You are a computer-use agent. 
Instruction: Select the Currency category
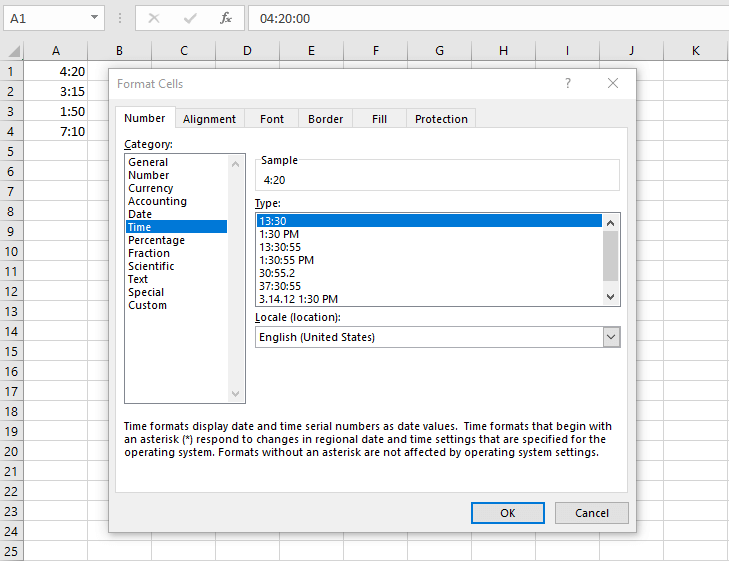pos(177,188)
